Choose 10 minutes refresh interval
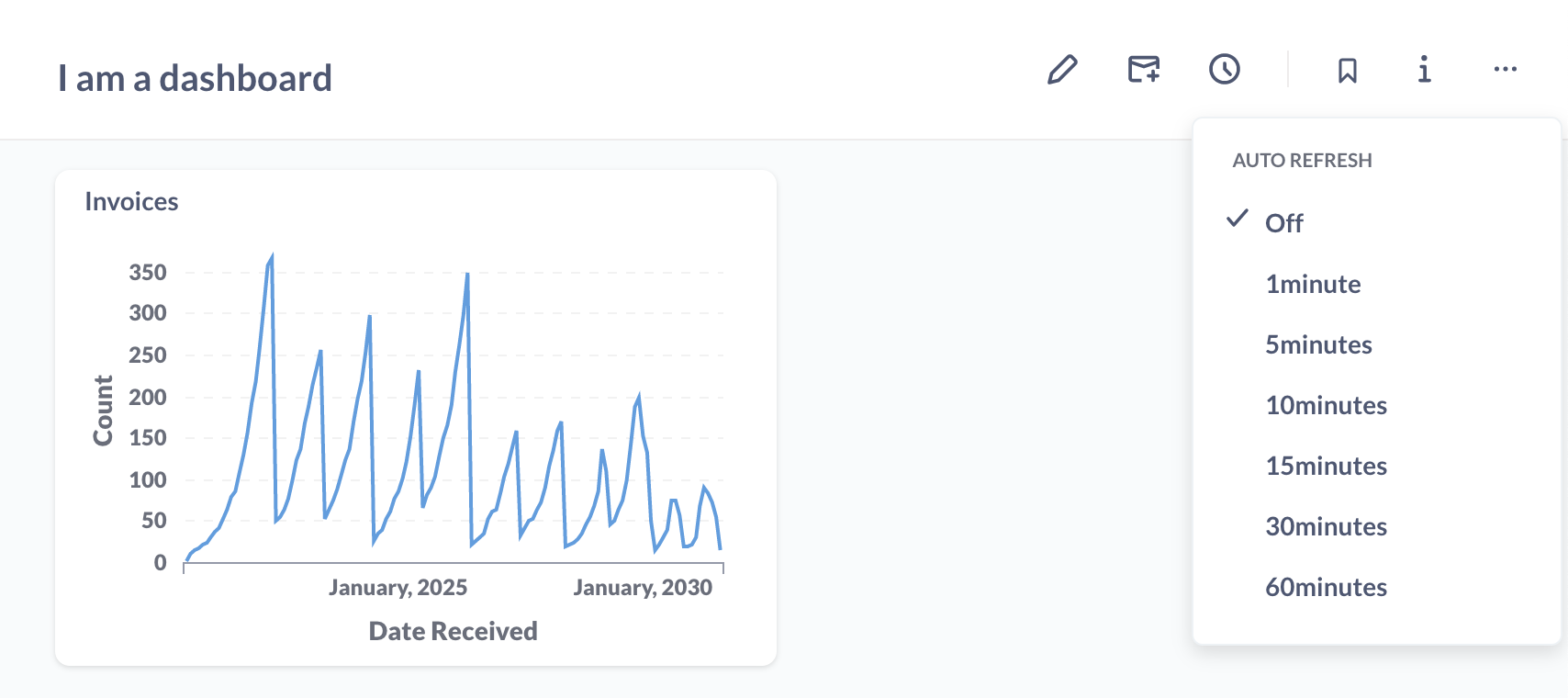This screenshot has width=1568, height=698. (x=1326, y=405)
